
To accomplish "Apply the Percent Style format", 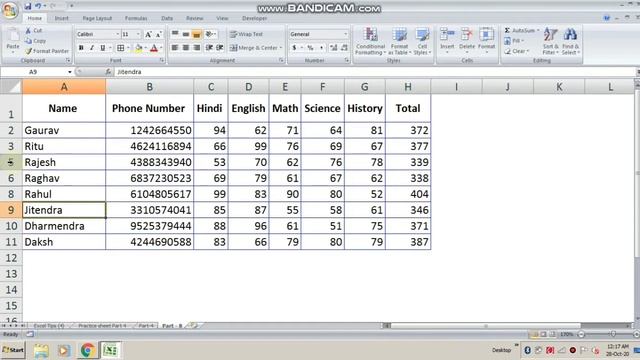I will (310, 48).
